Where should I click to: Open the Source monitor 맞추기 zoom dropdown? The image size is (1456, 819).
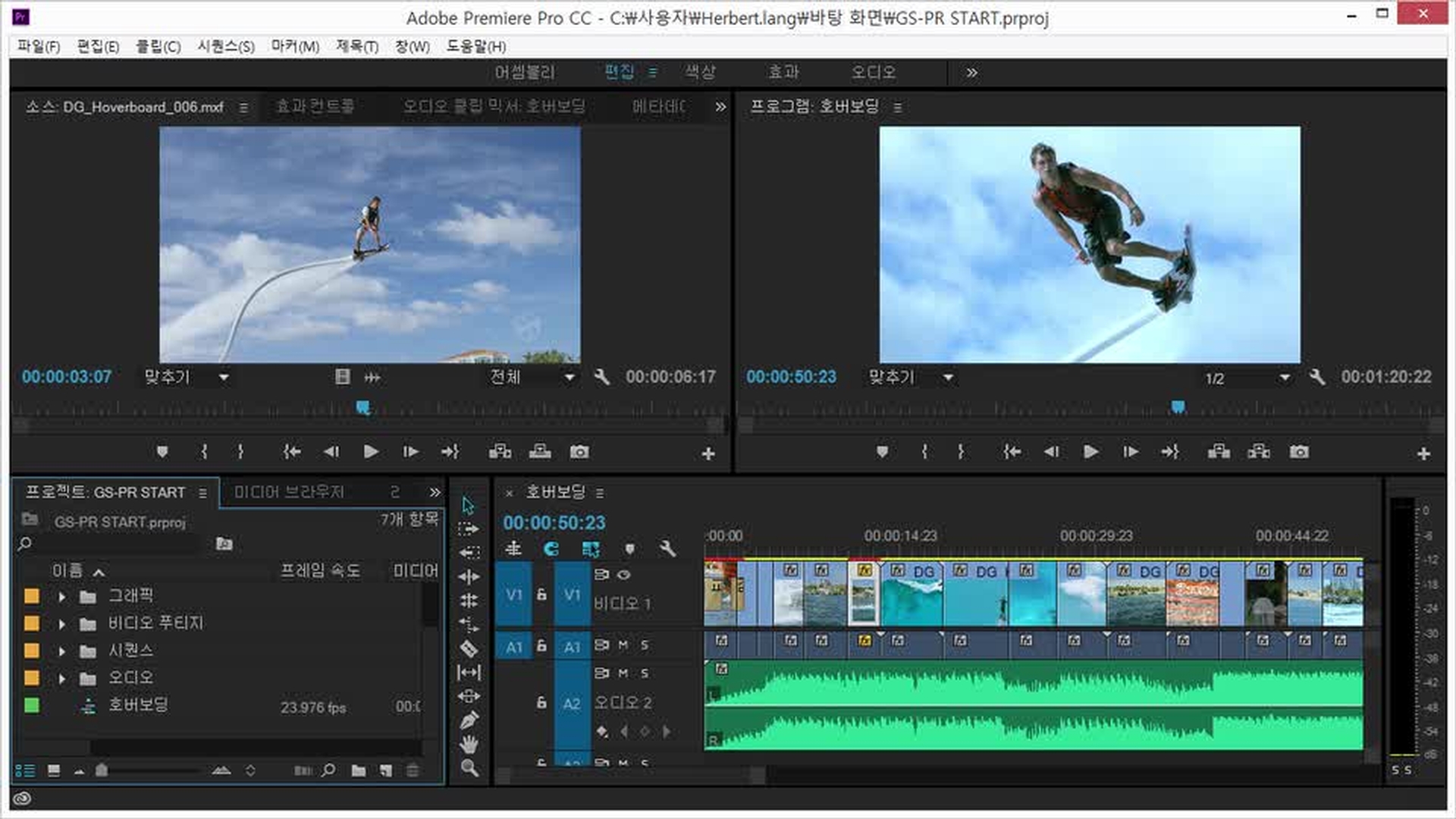pos(224,377)
